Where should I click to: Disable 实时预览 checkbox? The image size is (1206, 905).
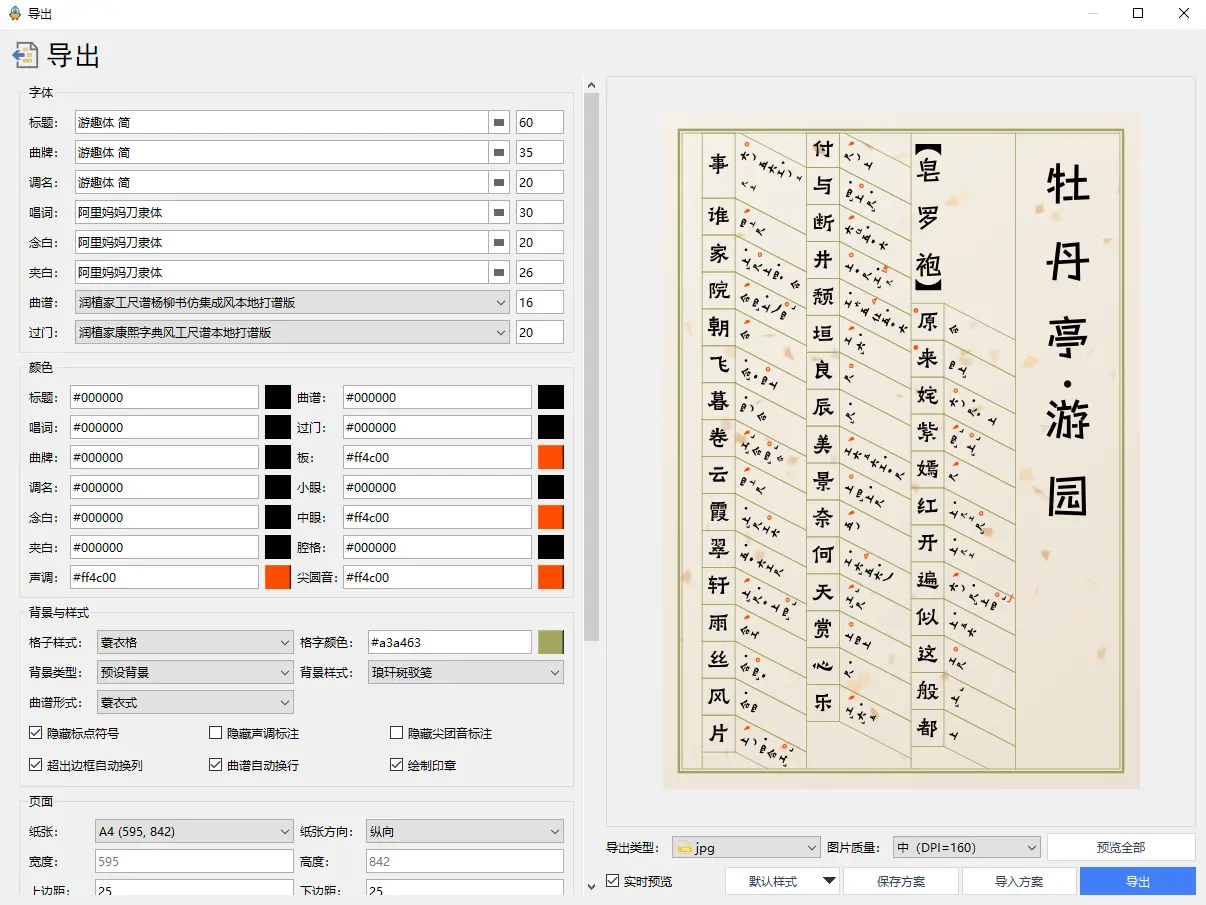click(x=613, y=881)
